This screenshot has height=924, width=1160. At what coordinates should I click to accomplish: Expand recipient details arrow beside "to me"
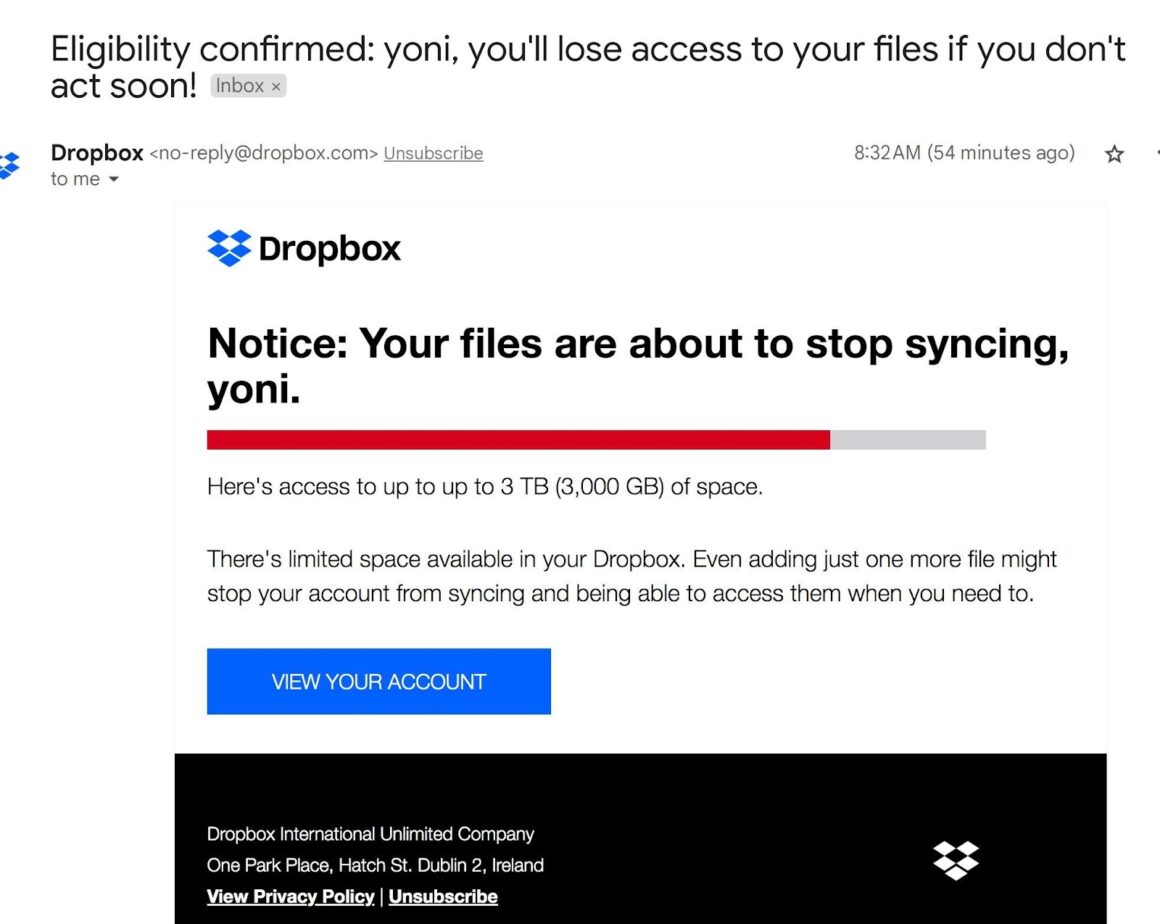(113, 180)
